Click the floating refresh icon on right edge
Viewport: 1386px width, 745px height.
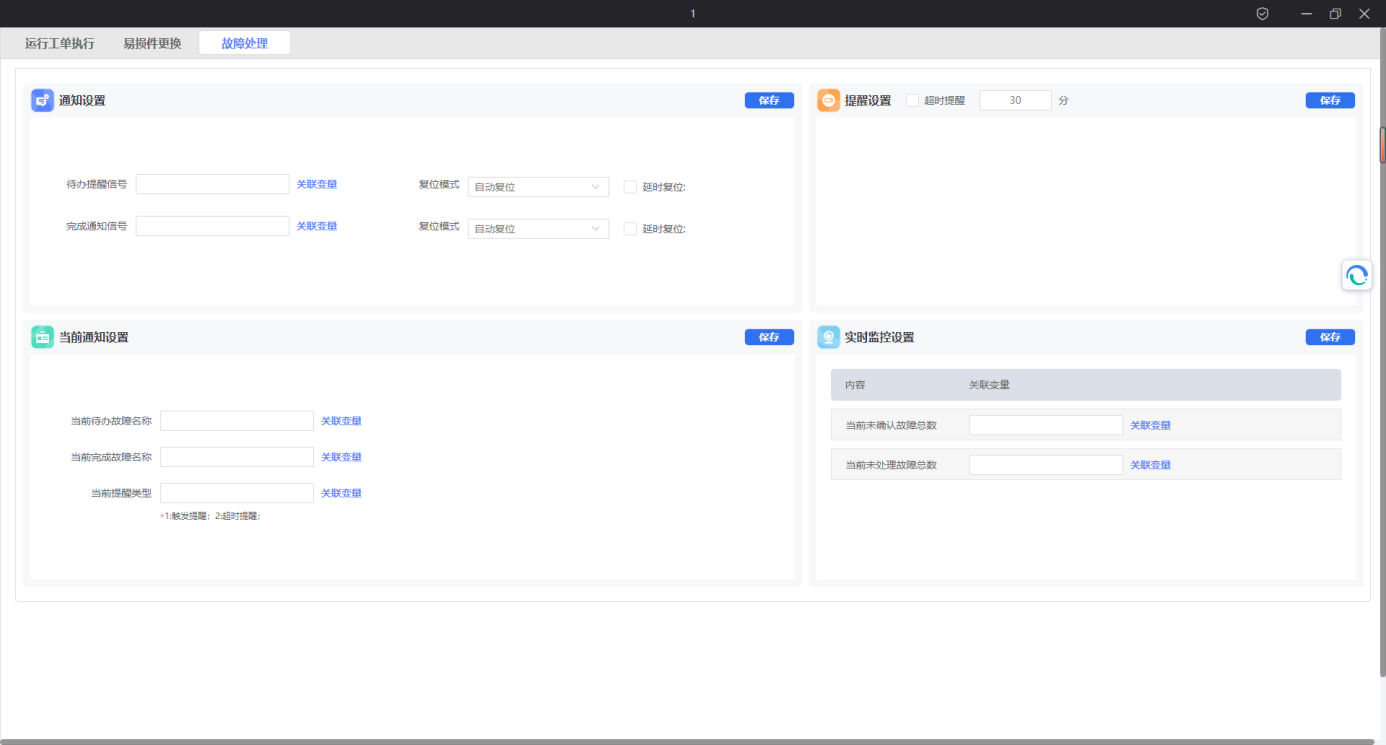(x=1356, y=275)
